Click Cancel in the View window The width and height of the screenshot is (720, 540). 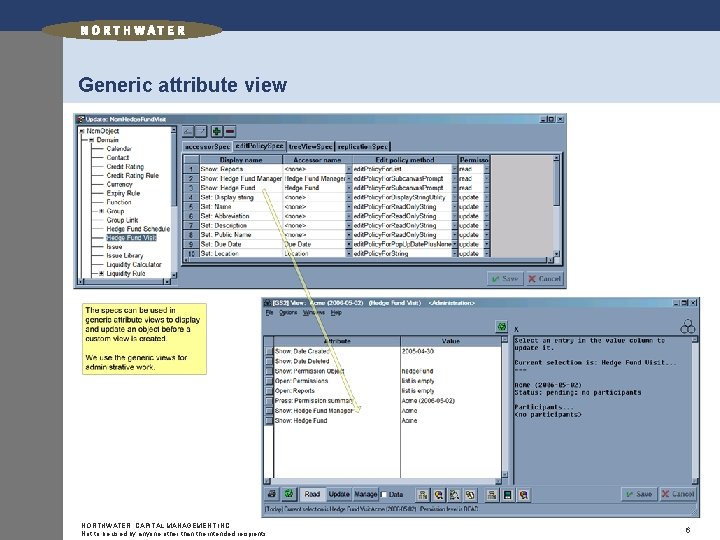[x=678, y=494]
